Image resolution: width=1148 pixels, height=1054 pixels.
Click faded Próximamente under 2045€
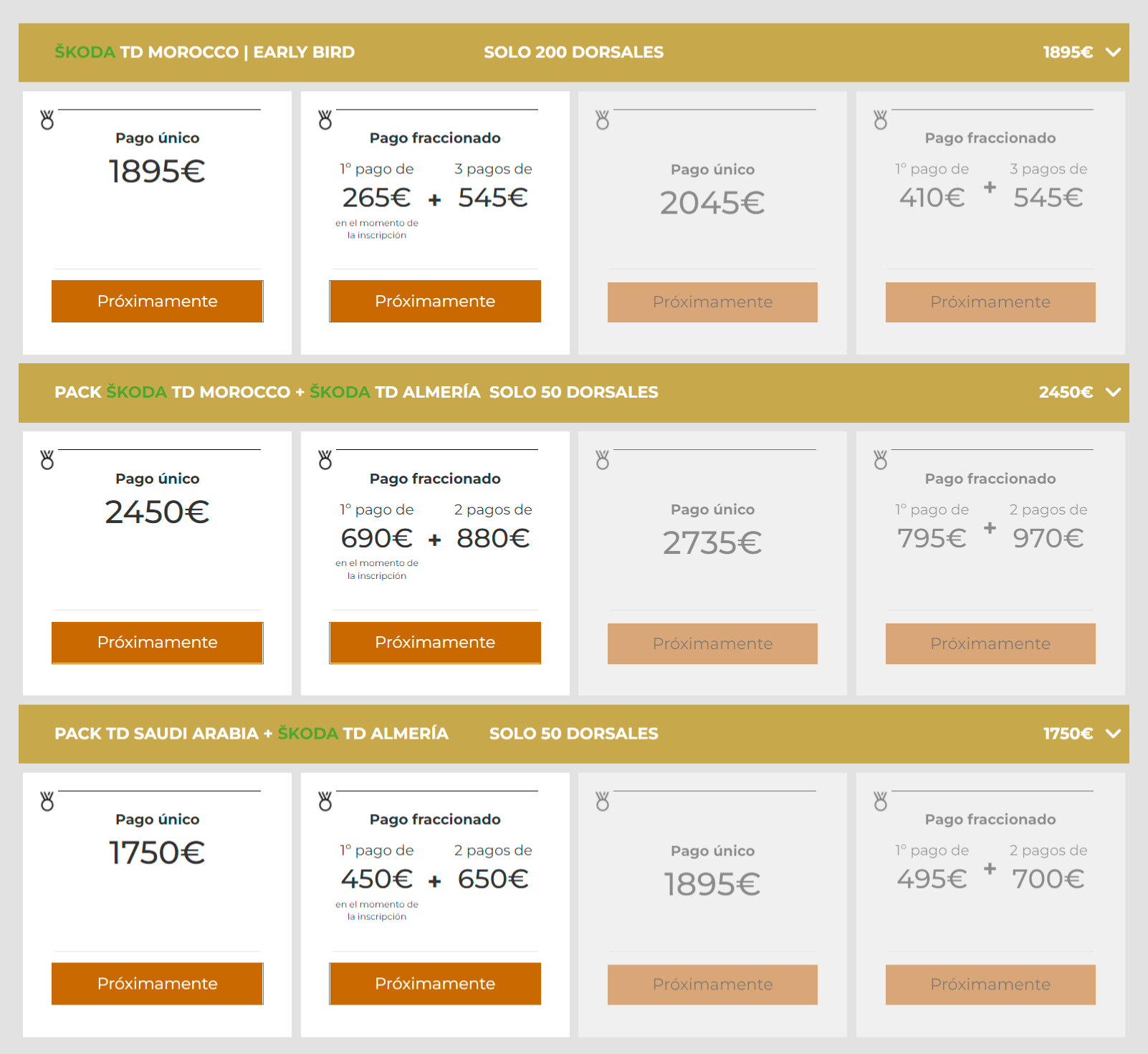(712, 302)
